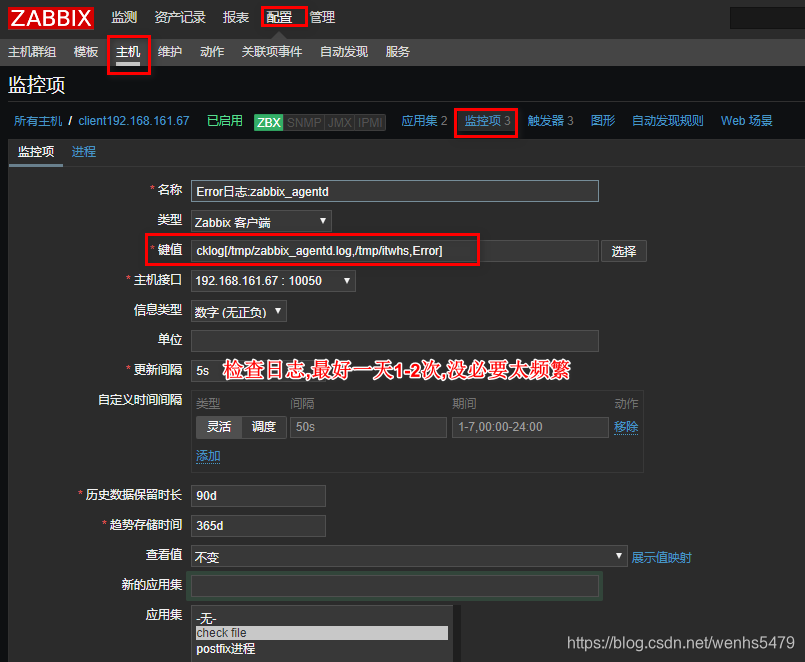Expand the 类型 Zabbix 客户端 dropdown
Viewport: 805px width, 662px height.
pyautogui.click(x=261, y=221)
